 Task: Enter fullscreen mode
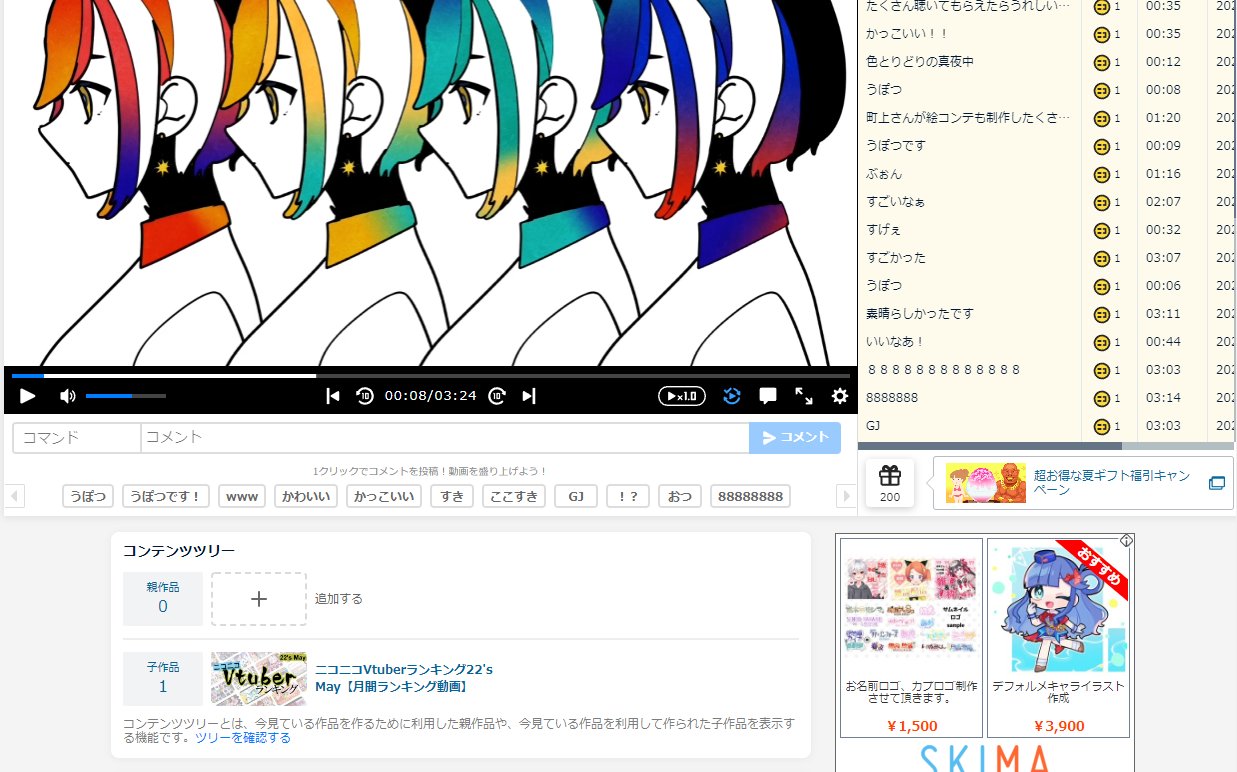(804, 396)
